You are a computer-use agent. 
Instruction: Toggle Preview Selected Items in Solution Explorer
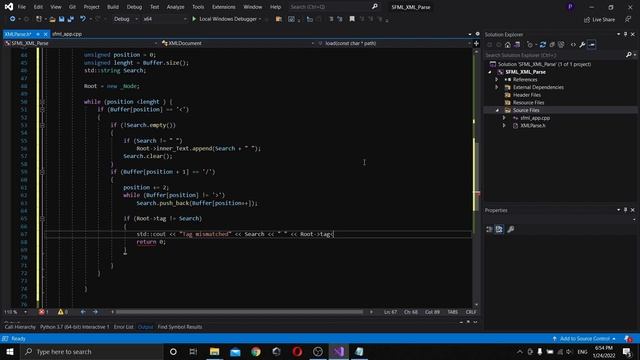(592, 45)
